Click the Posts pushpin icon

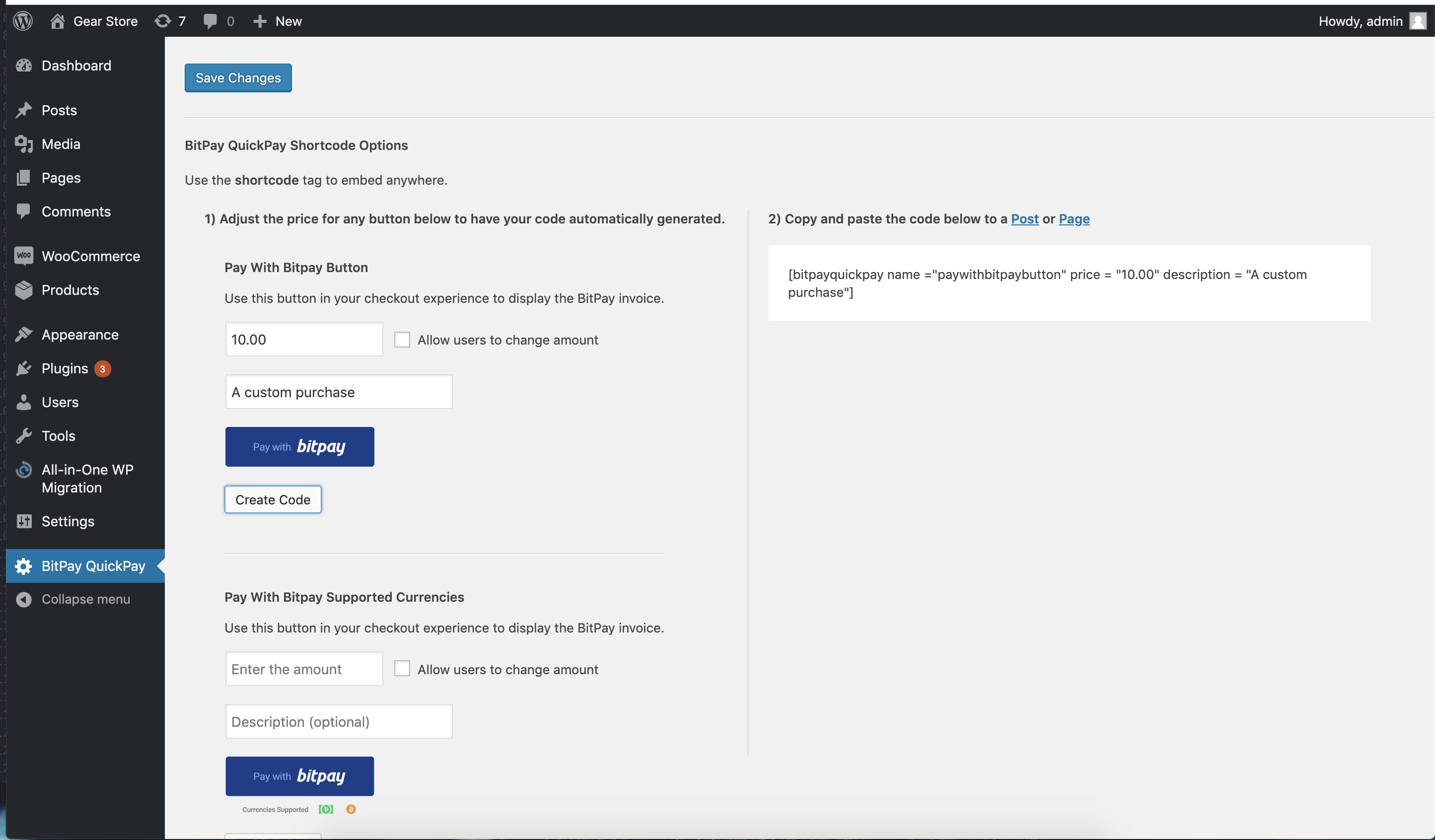click(x=24, y=110)
